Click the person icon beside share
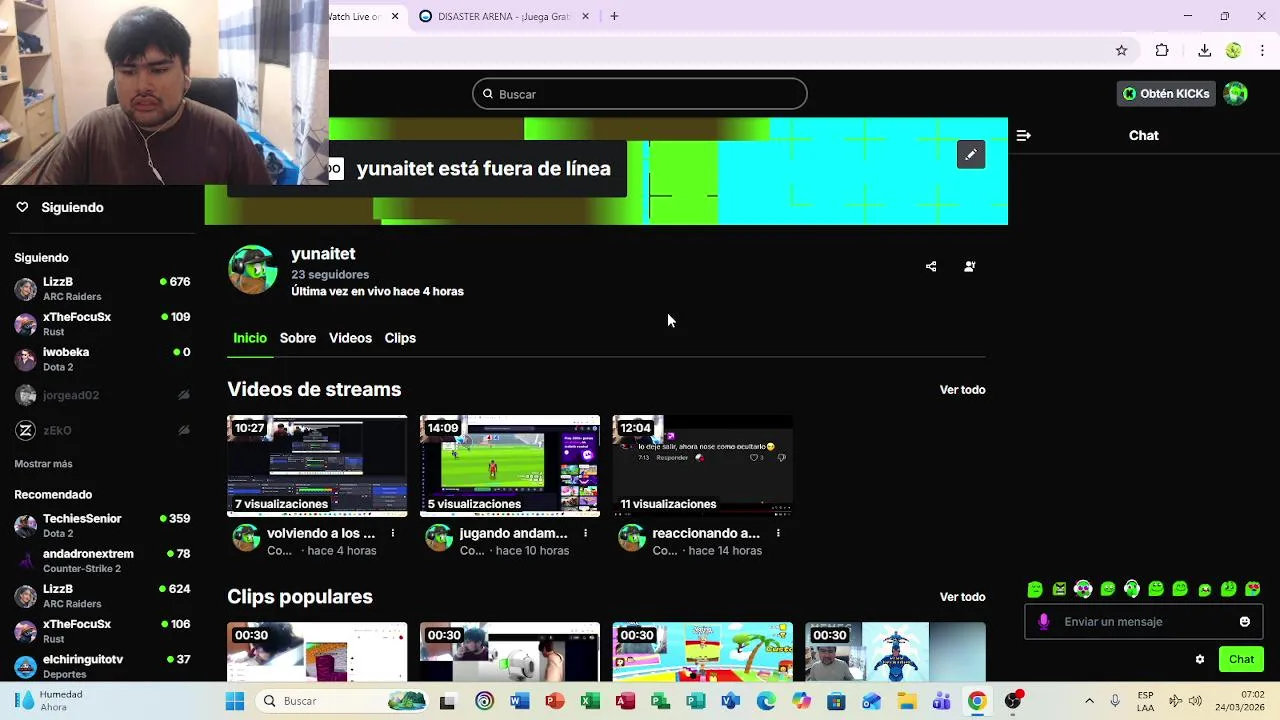 tap(969, 267)
